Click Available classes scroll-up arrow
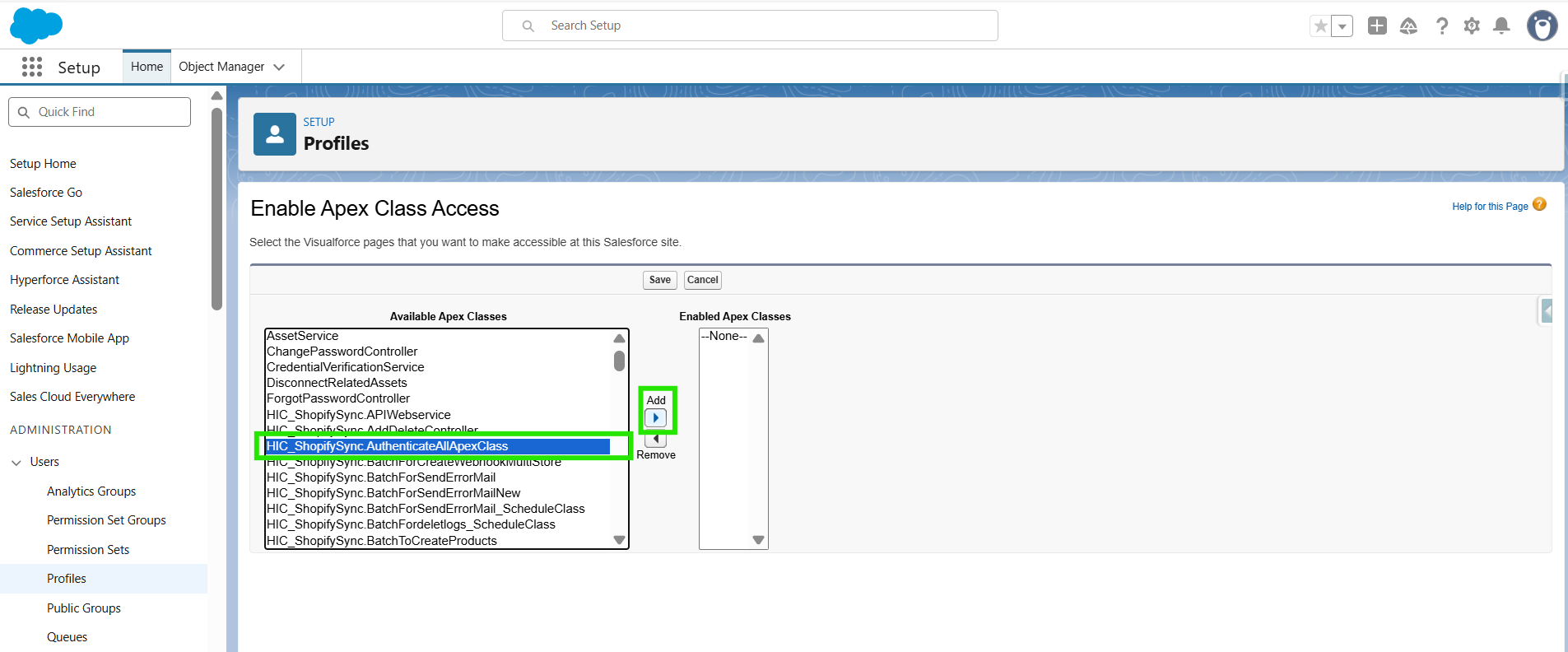1568x652 pixels. pyautogui.click(x=619, y=338)
